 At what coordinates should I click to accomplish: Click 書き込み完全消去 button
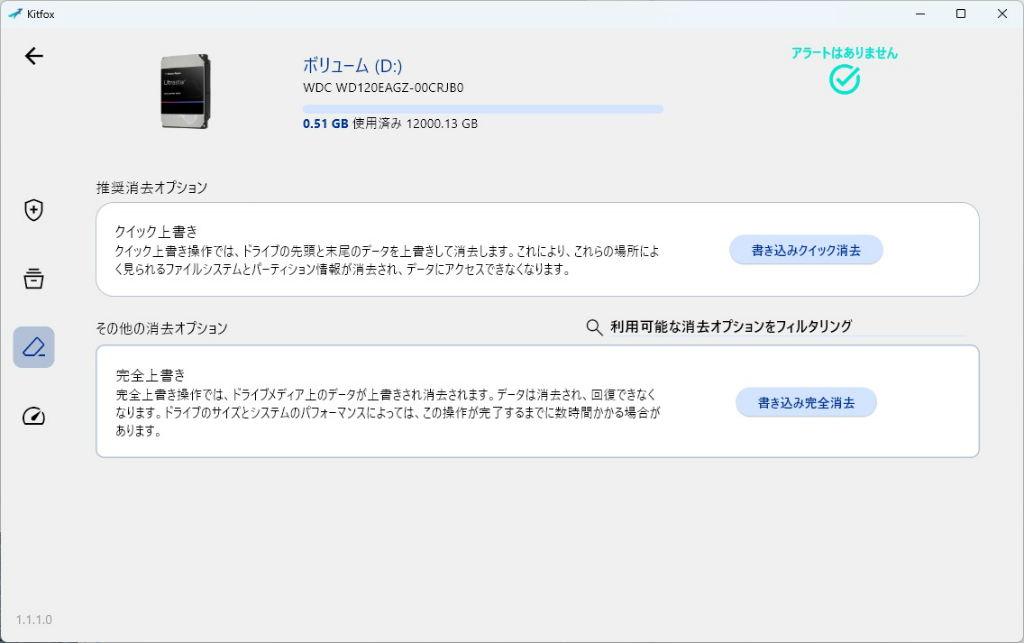tap(806, 403)
